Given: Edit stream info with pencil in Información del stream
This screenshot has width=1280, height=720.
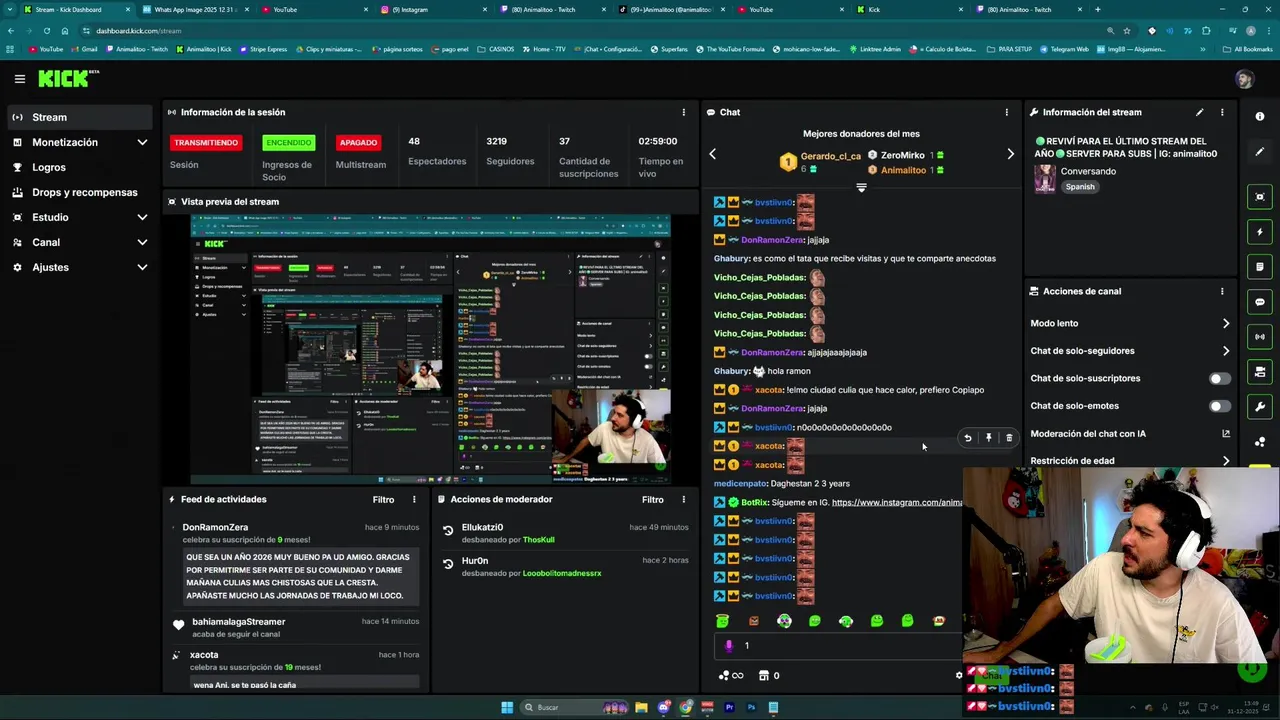Looking at the screenshot, I should click(x=1200, y=112).
